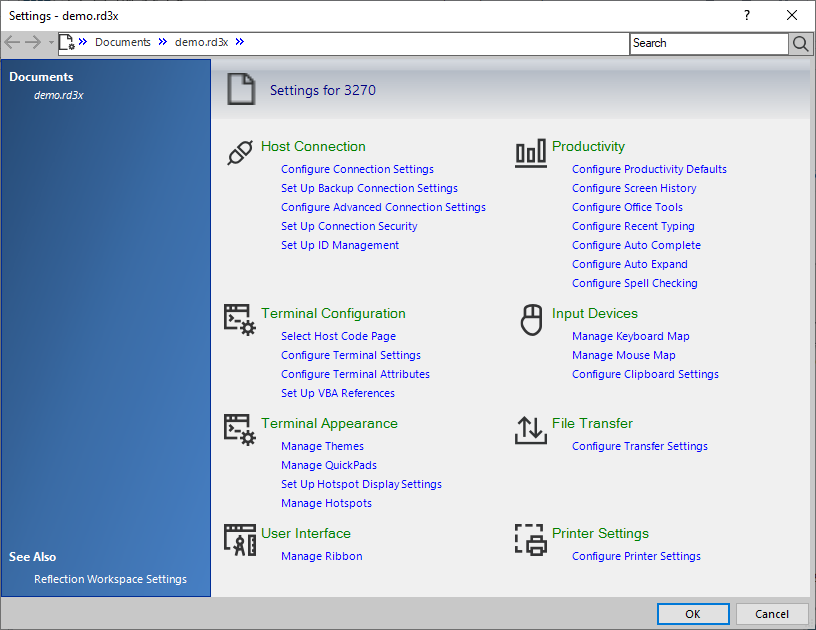The height and width of the screenshot is (630, 816).
Task: Click the File Transfer heading
Action: pos(592,423)
